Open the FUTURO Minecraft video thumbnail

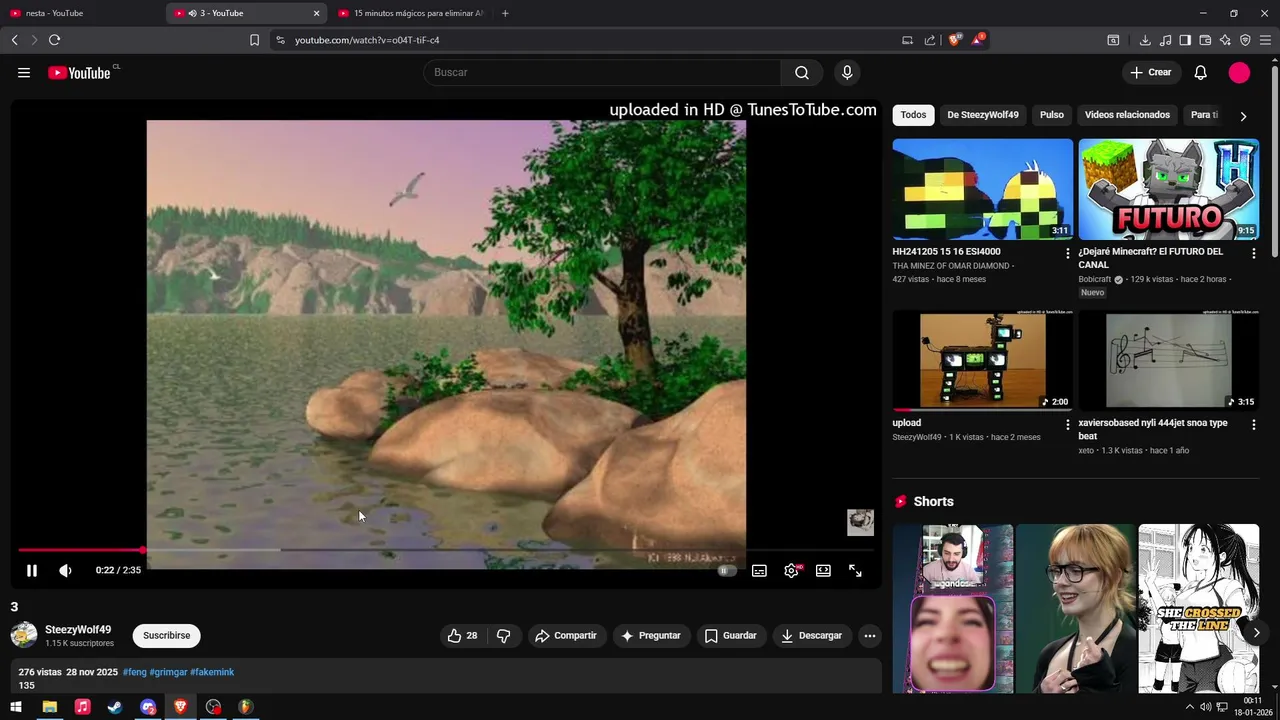coord(1168,189)
